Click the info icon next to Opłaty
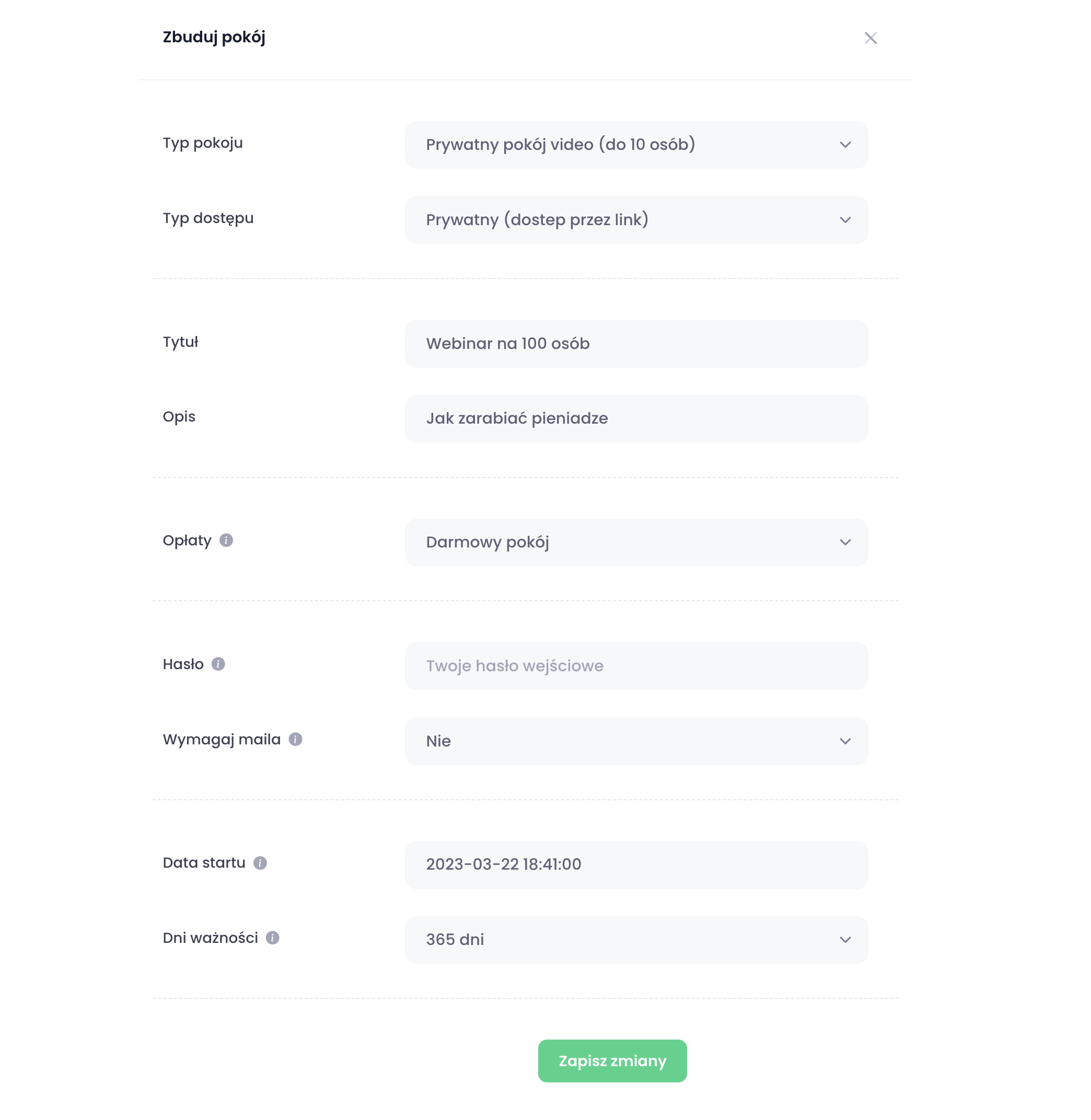Viewport: 1091px width, 1120px height. pos(226,540)
